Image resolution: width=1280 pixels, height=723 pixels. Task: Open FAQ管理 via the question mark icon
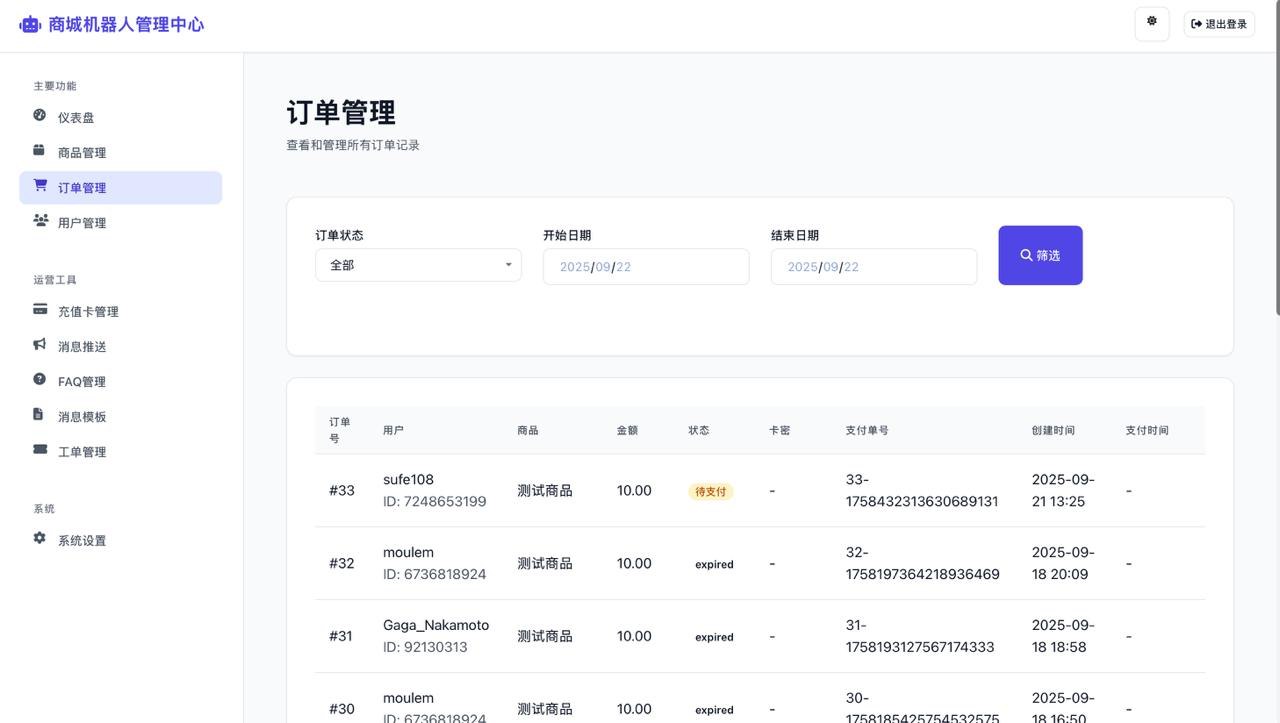click(40, 381)
